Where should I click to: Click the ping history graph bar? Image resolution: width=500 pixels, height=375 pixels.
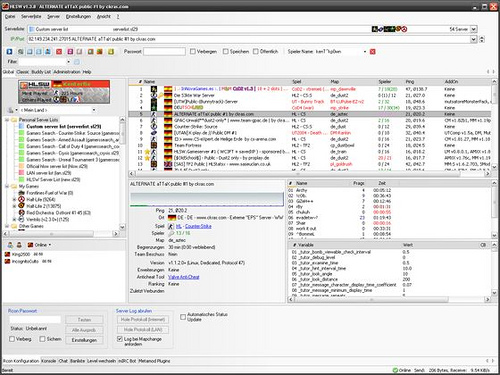207,199
